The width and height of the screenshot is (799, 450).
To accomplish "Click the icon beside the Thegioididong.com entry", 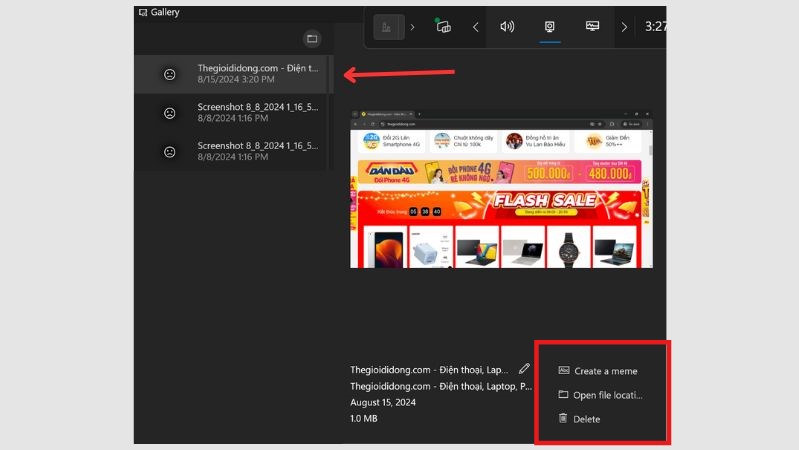I will pyautogui.click(x=170, y=74).
